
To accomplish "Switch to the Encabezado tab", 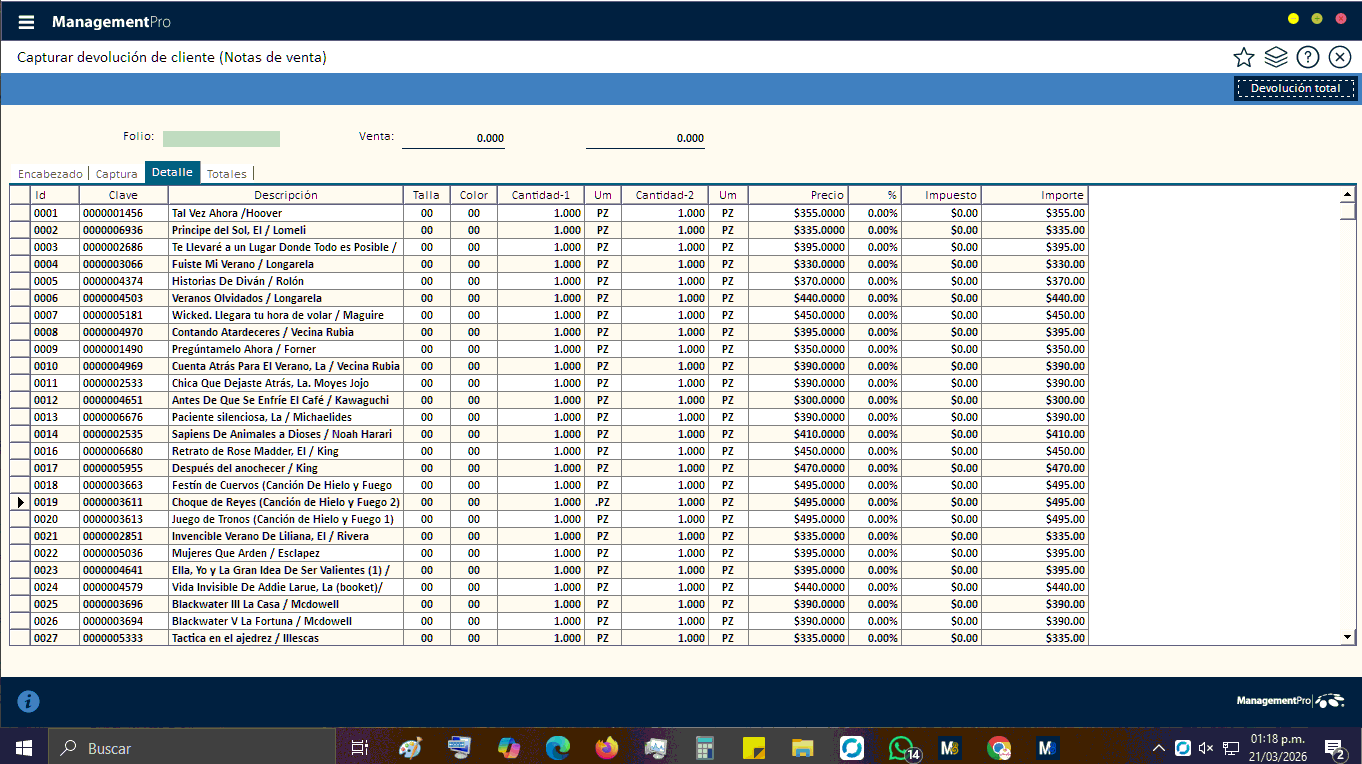I will [x=50, y=174].
